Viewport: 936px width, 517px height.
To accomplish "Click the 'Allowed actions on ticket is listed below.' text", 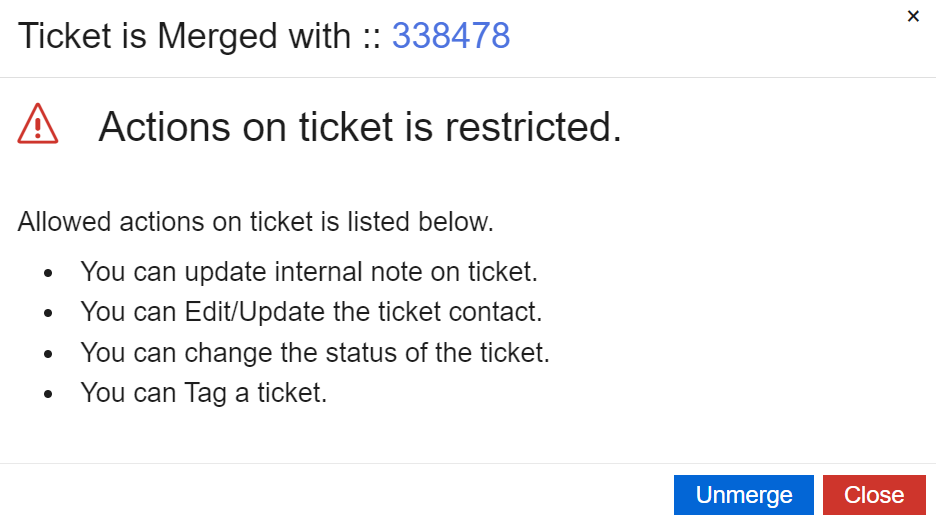I will pos(255,222).
